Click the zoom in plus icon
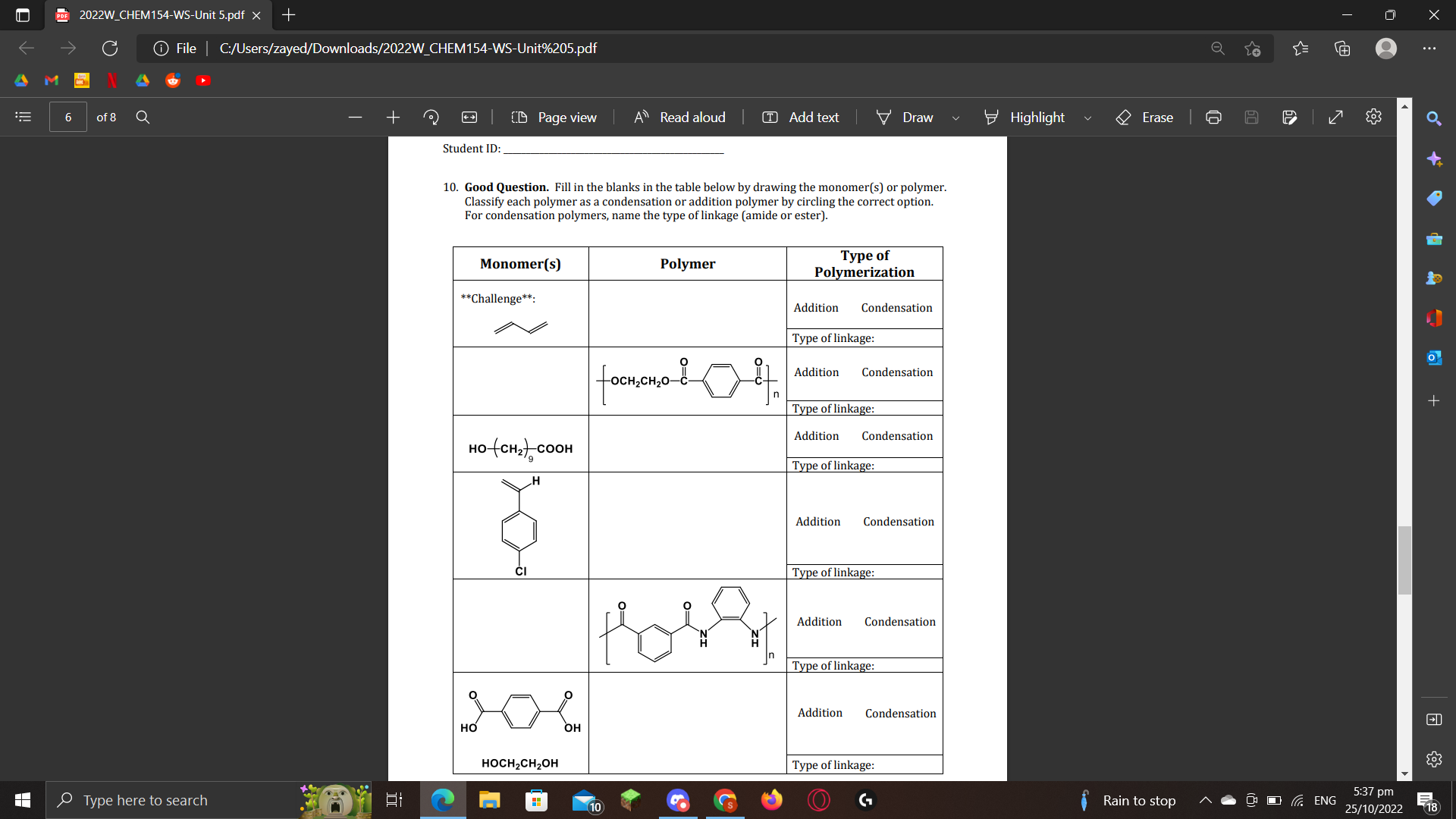 click(393, 117)
